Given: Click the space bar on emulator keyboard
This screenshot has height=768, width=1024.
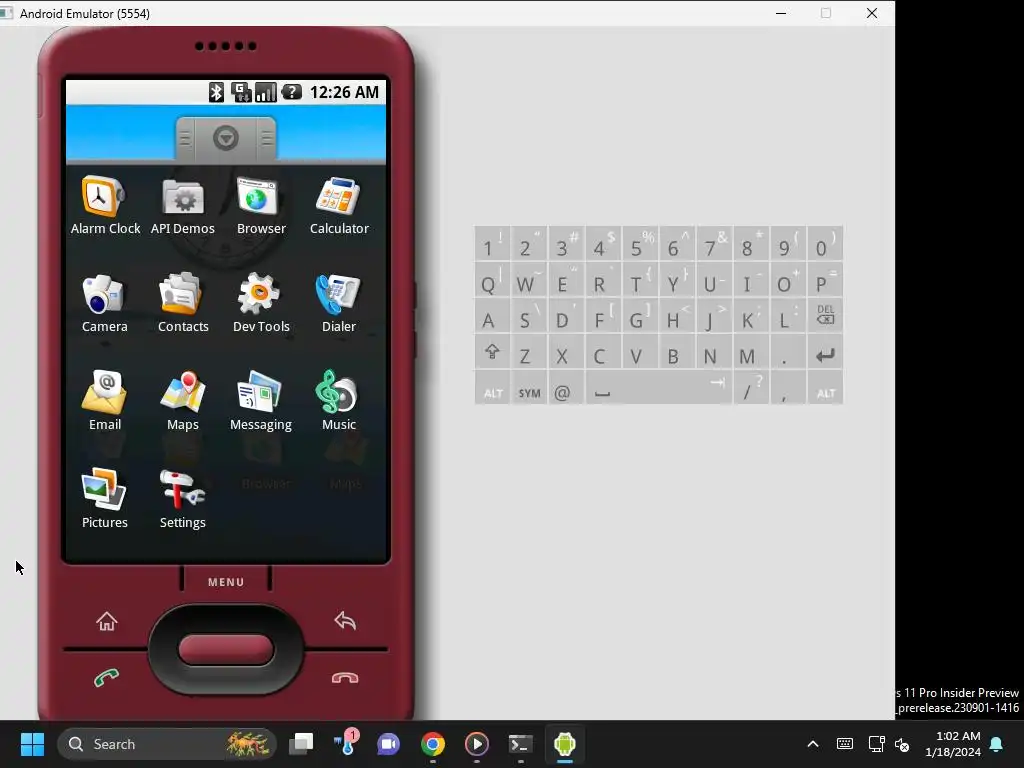Looking at the screenshot, I should [658, 389].
